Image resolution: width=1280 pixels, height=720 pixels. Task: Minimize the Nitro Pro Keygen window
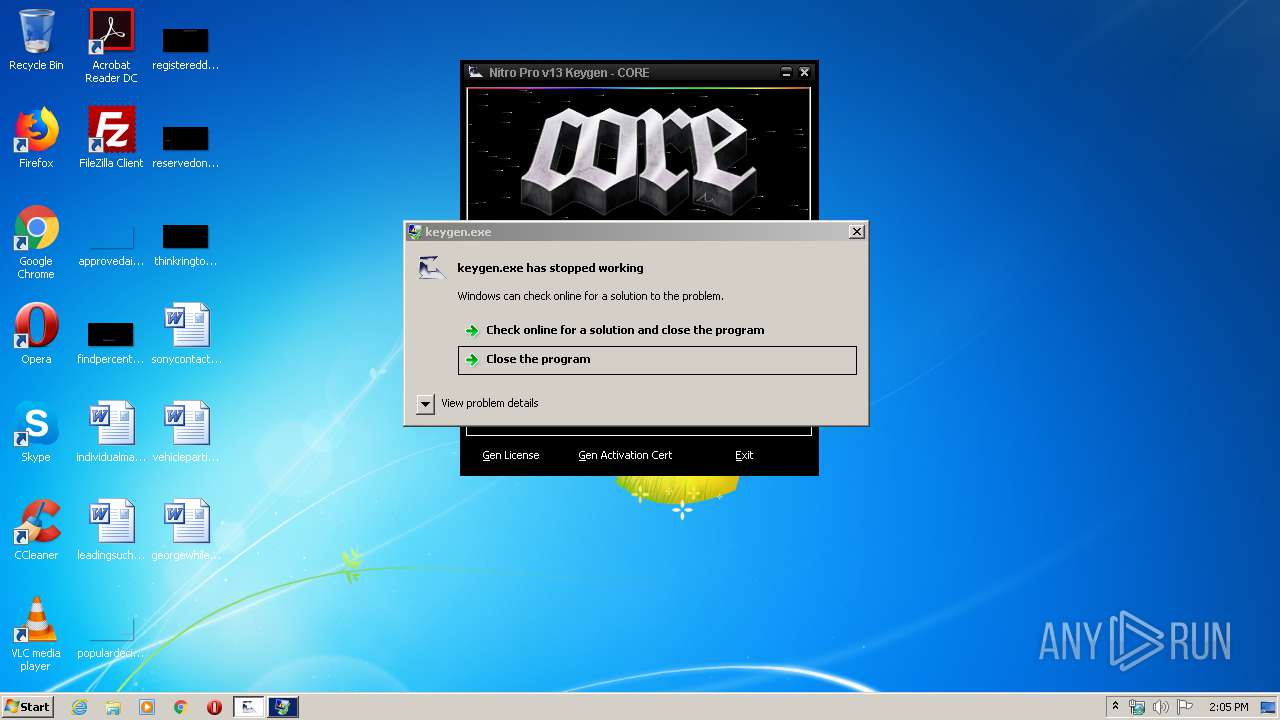tap(787, 72)
